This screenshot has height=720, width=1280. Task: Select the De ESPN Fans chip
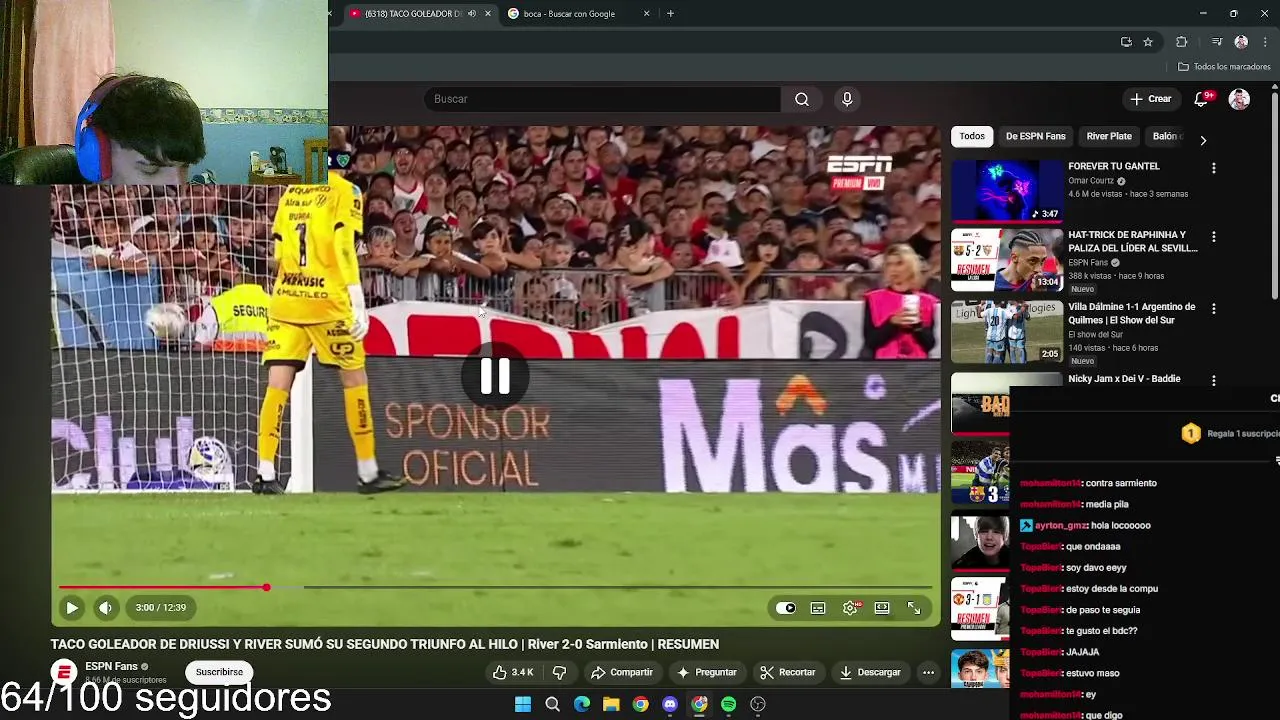point(1035,136)
